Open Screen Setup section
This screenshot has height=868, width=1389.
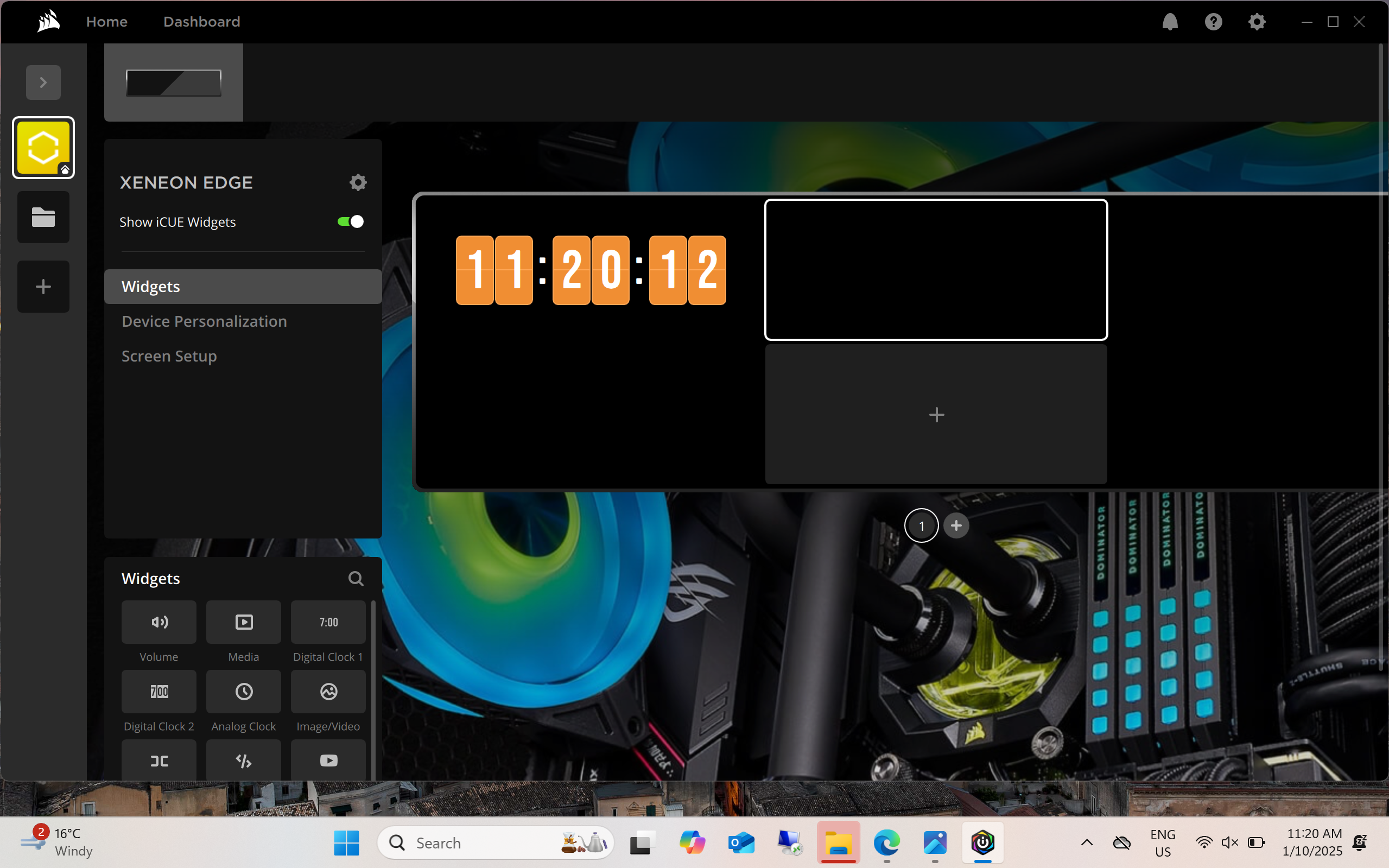(169, 357)
